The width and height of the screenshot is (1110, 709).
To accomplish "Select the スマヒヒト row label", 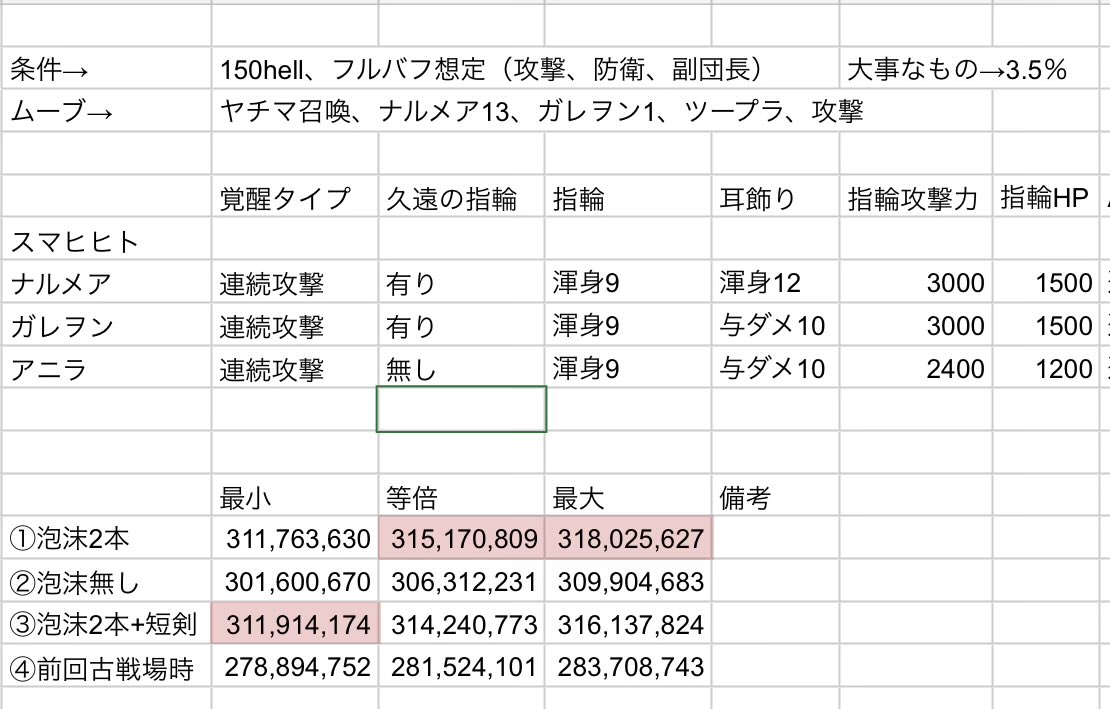I will (75, 241).
